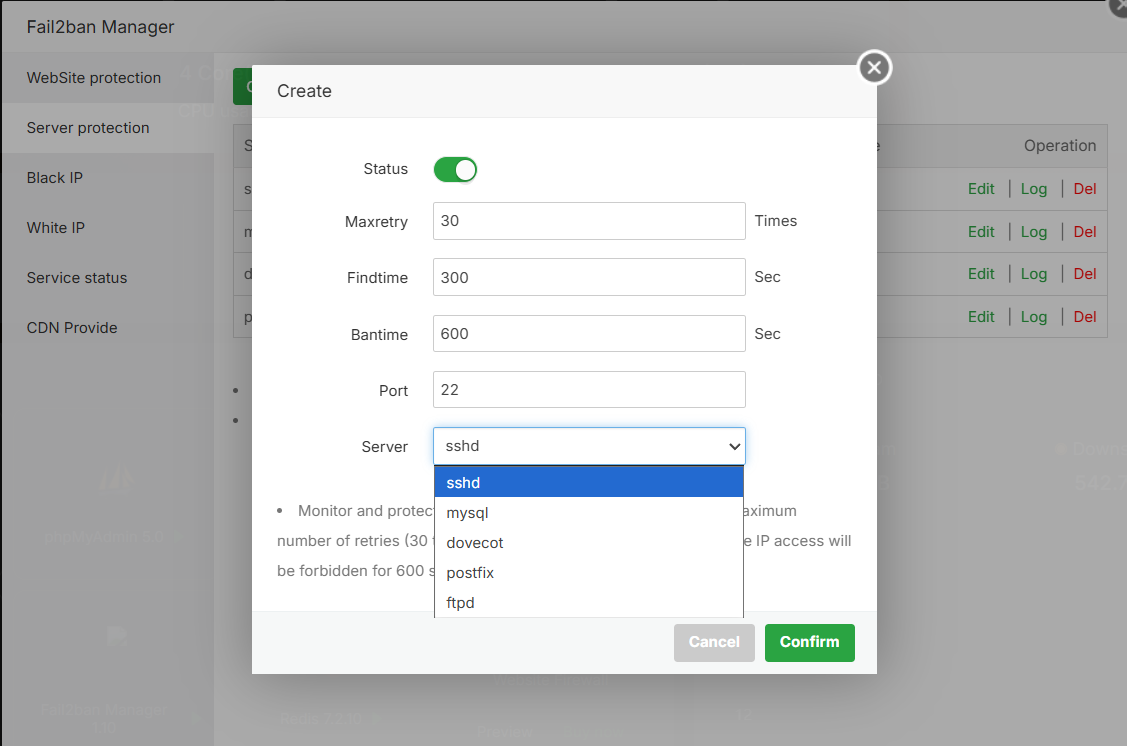Click Edit link in first row
Screen dimensions: 1127x746
(x=981, y=189)
